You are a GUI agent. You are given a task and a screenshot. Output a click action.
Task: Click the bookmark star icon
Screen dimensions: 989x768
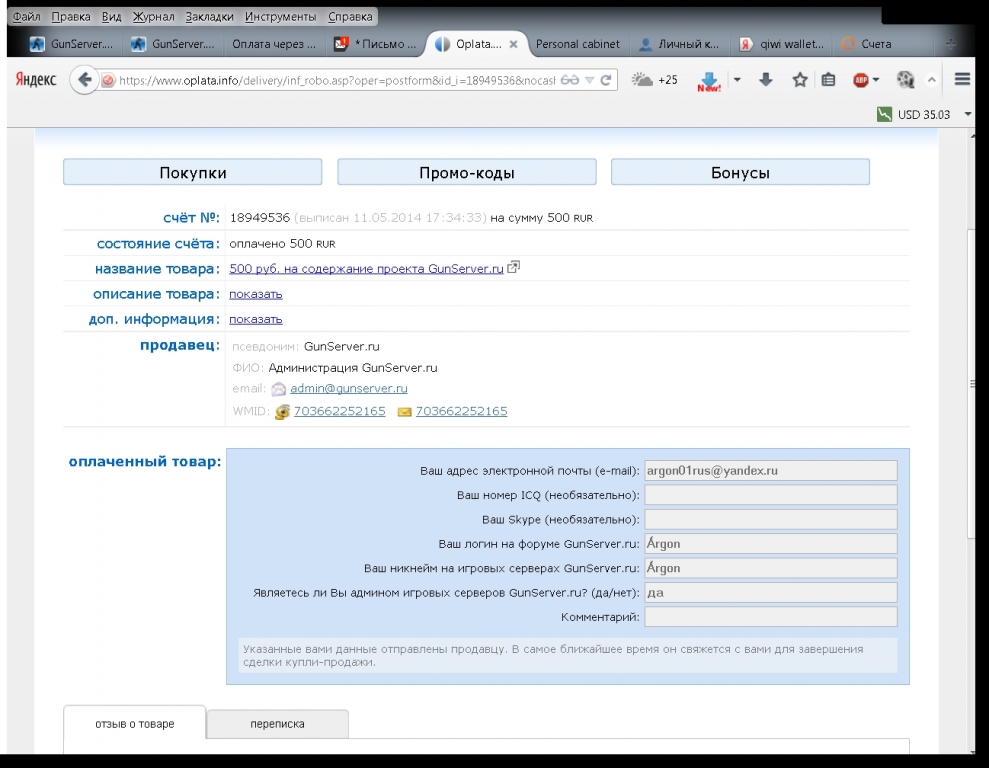coord(799,80)
